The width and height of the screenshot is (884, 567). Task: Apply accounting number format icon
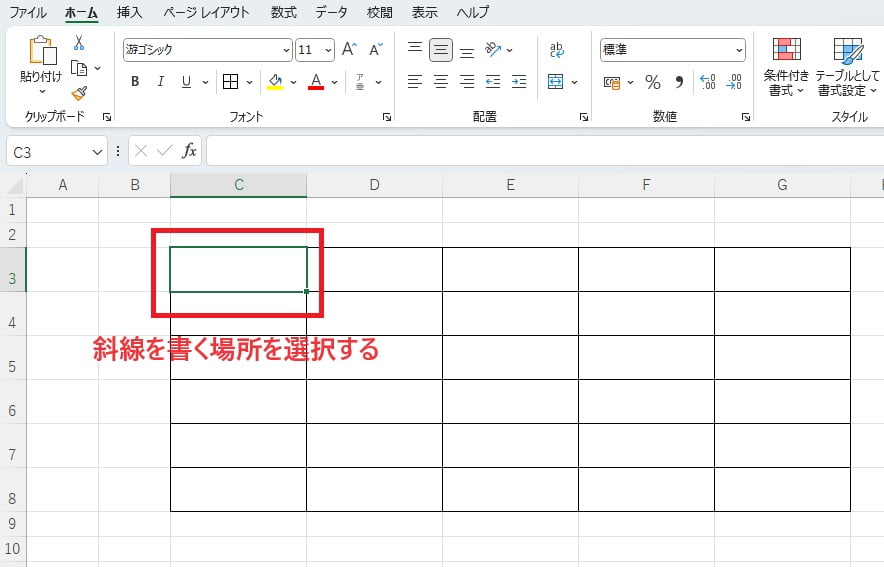coord(612,82)
